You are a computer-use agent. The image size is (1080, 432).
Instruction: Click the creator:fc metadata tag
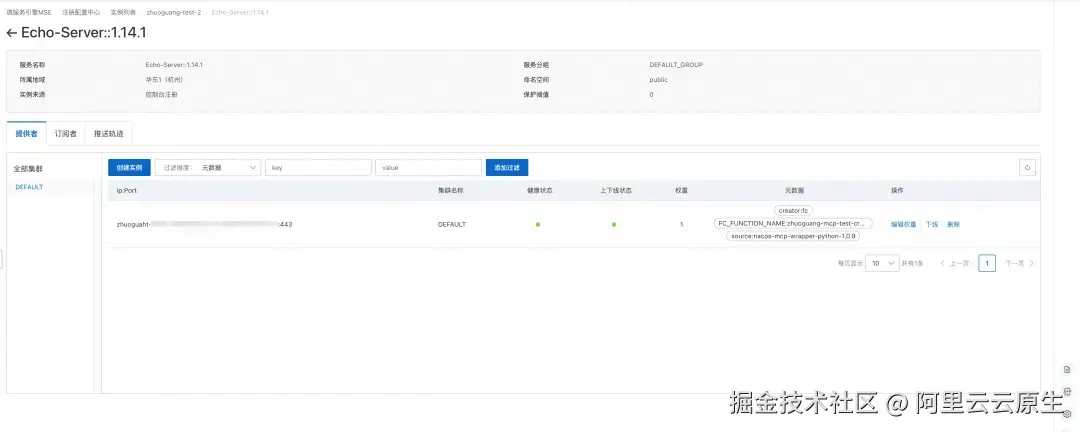792,211
